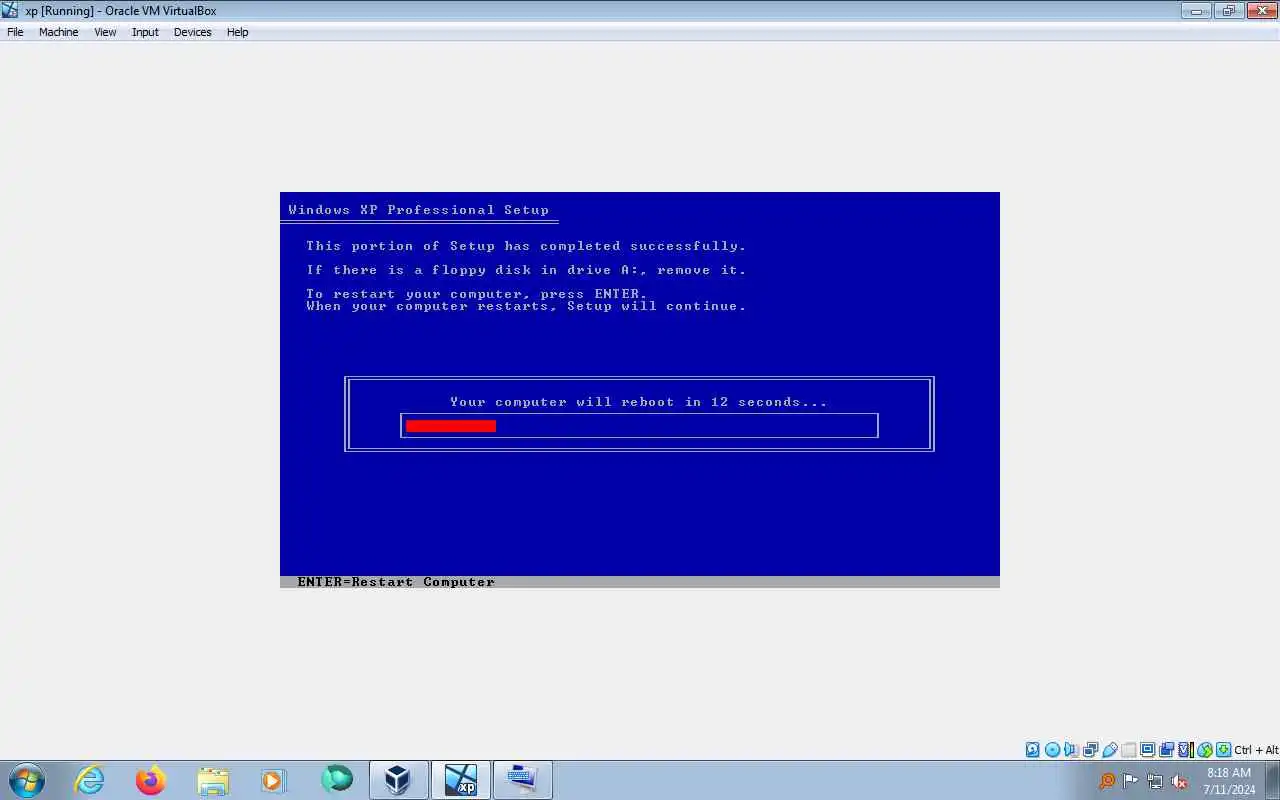
Task: Click the muted volume tray icon
Action: point(1179,781)
